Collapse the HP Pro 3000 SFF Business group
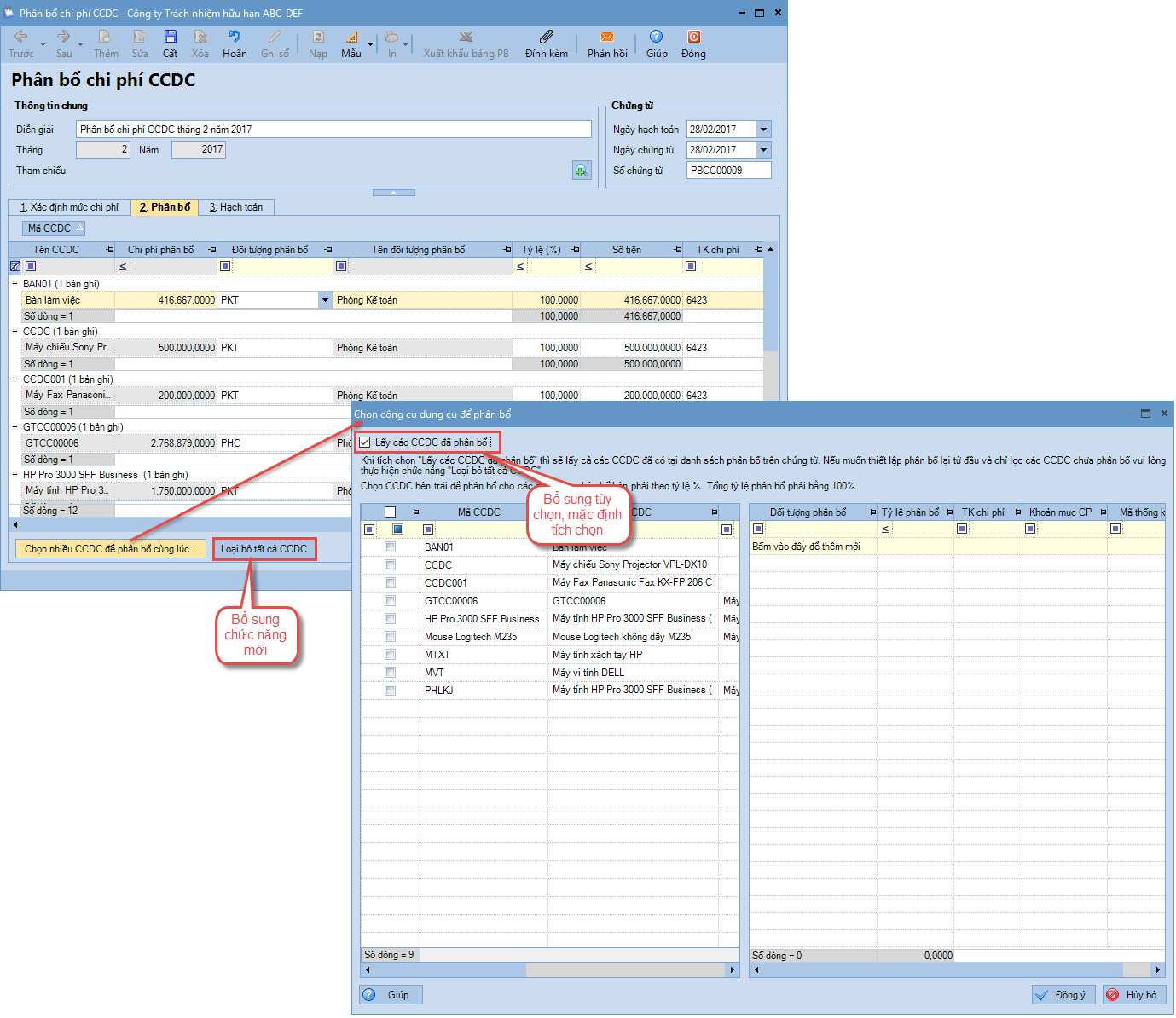The image size is (1176, 1018). pyautogui.click(x=15, y=475)
